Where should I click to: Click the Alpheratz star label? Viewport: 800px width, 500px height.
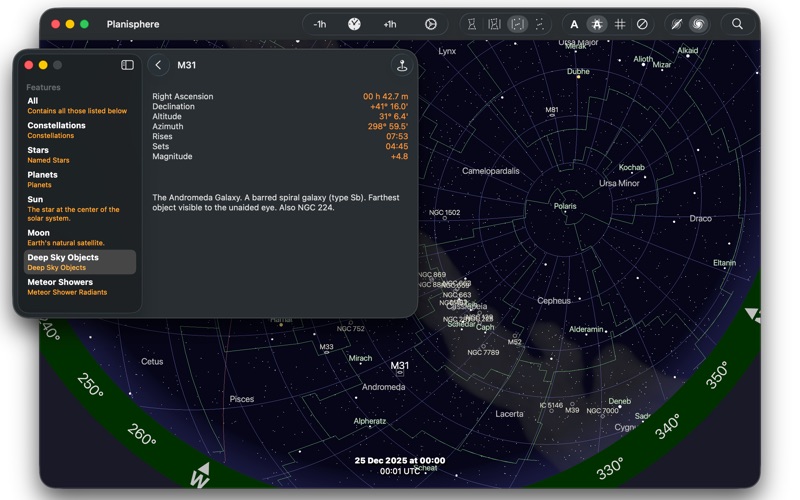click(369, 421)
